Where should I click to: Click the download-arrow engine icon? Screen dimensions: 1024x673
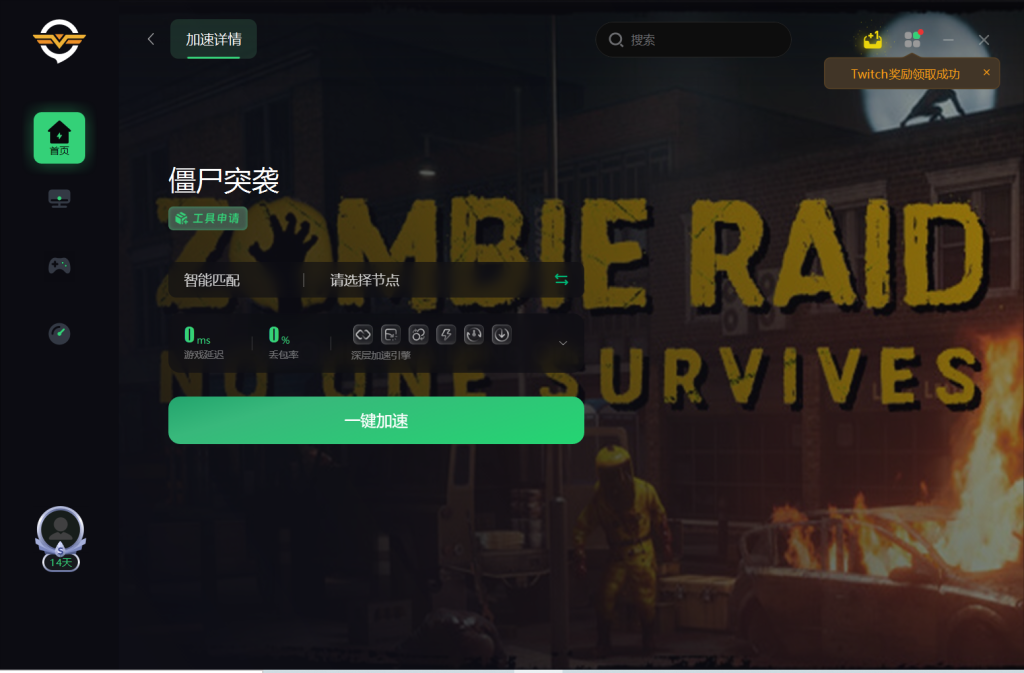(502, 335)
